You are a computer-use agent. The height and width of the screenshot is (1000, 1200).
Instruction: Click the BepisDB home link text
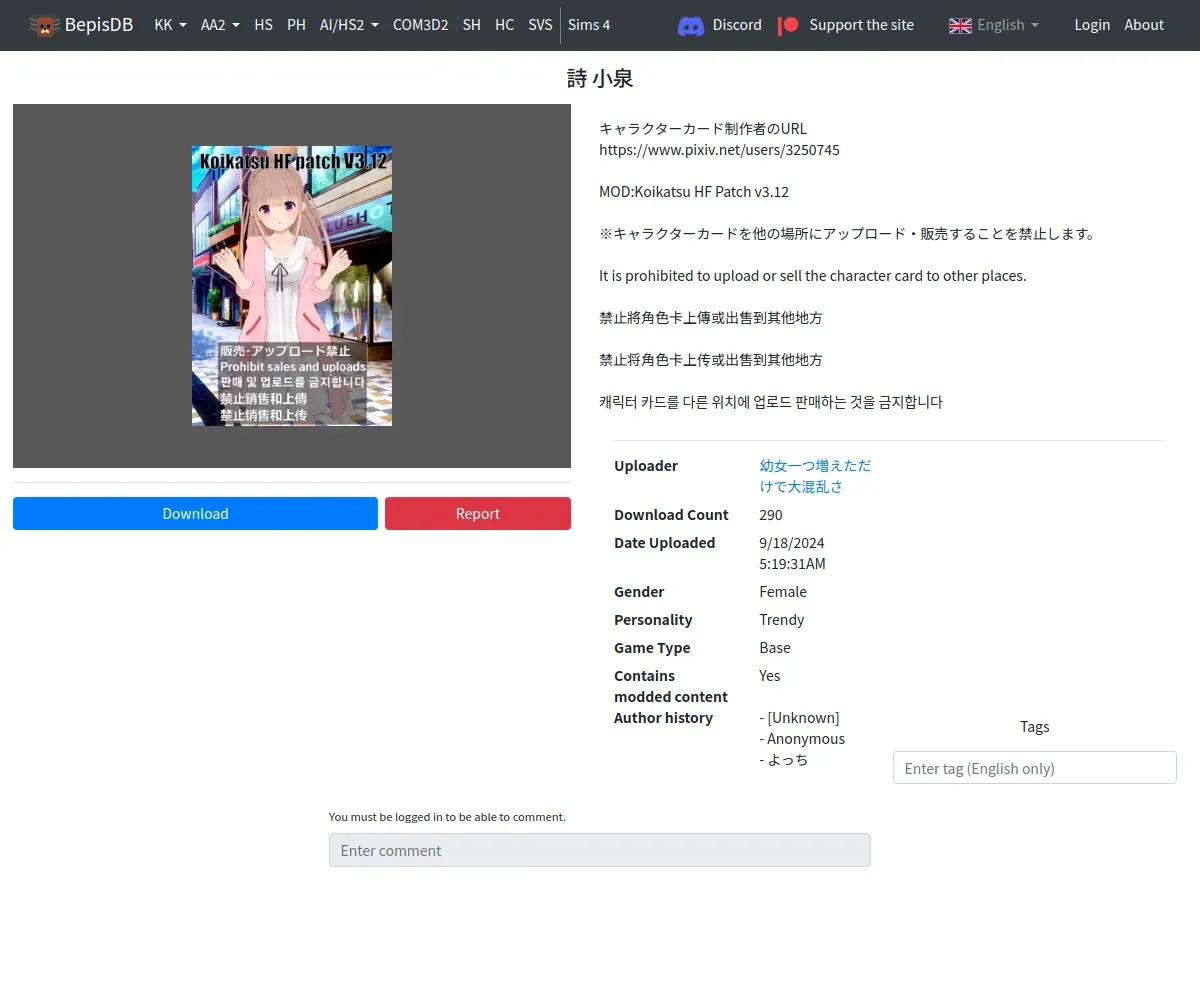(x=99, y=25)
